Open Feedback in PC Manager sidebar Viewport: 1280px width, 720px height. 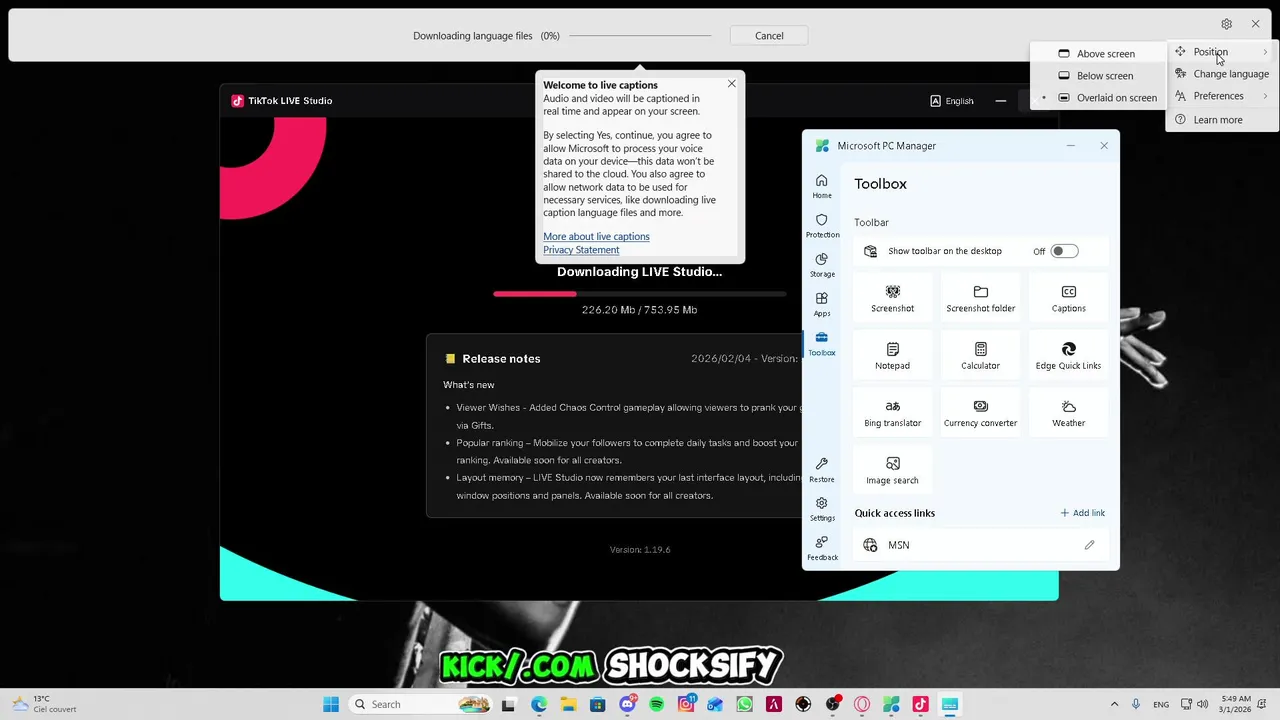(x=822, y=548)
